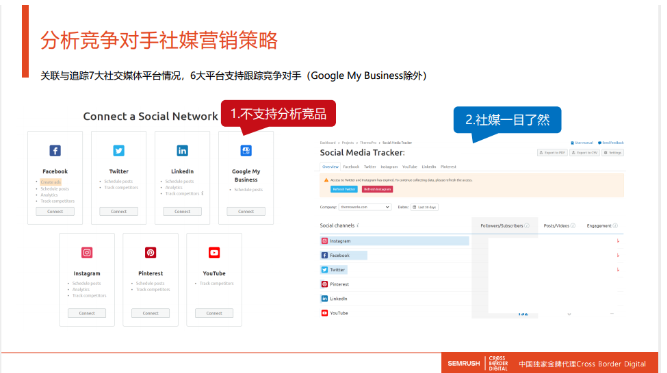Click 'Track competitors' under the YouTube card
This screenshot has width=667, height=373.
tap(217, 283)
